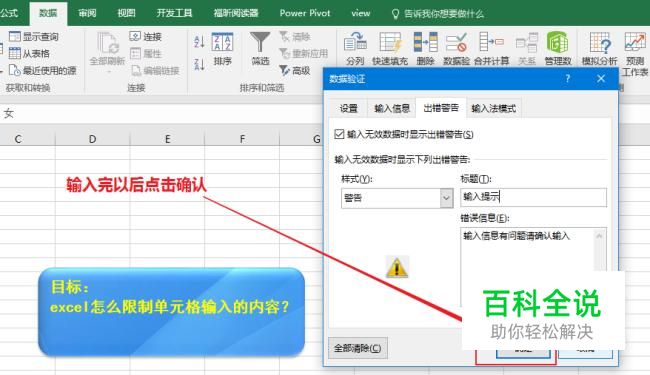Open 高级 (Advanced) filter options

[x=295, y=70]
